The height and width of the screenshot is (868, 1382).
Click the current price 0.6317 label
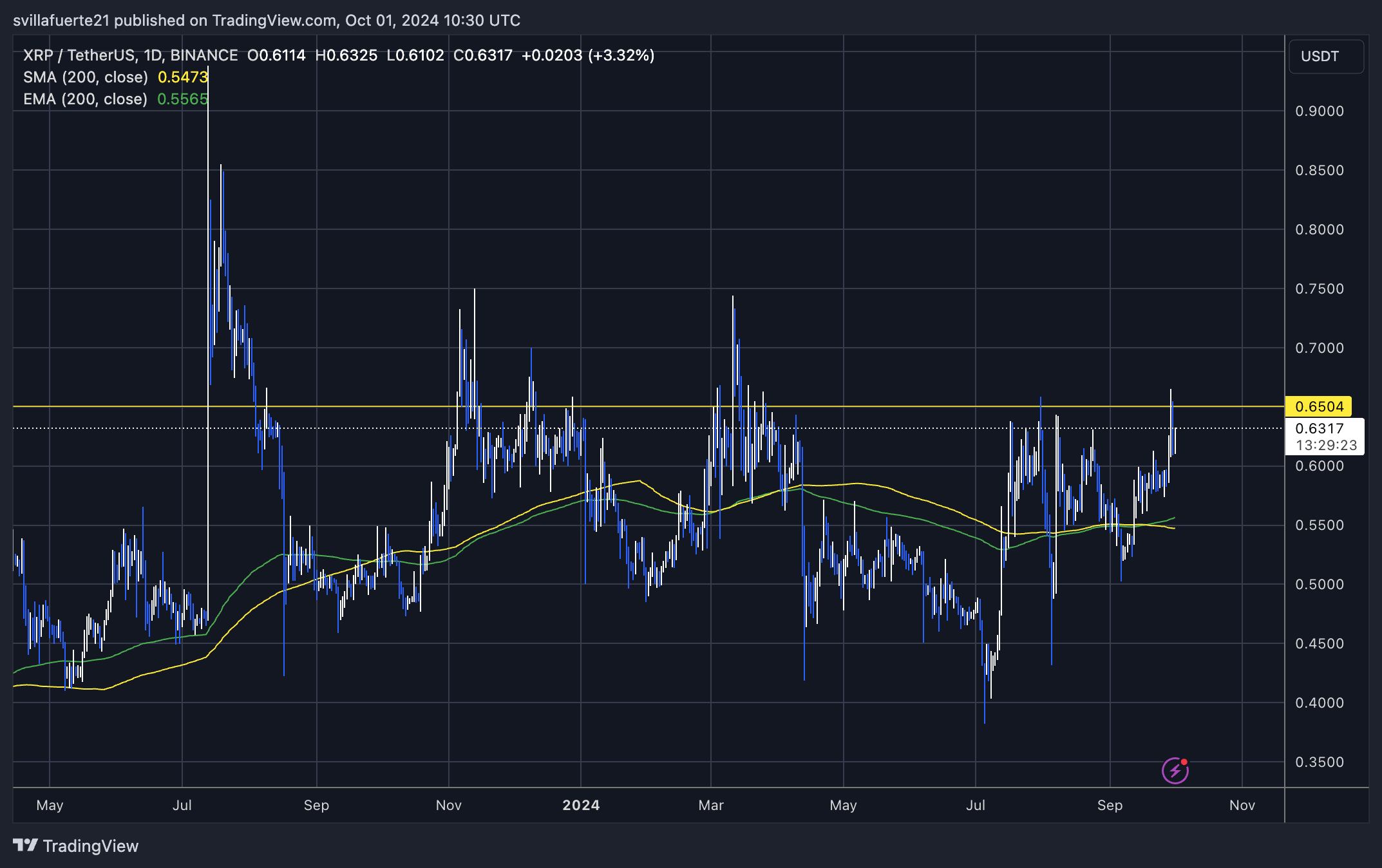pyautogui.click(x=1319, y=428)
